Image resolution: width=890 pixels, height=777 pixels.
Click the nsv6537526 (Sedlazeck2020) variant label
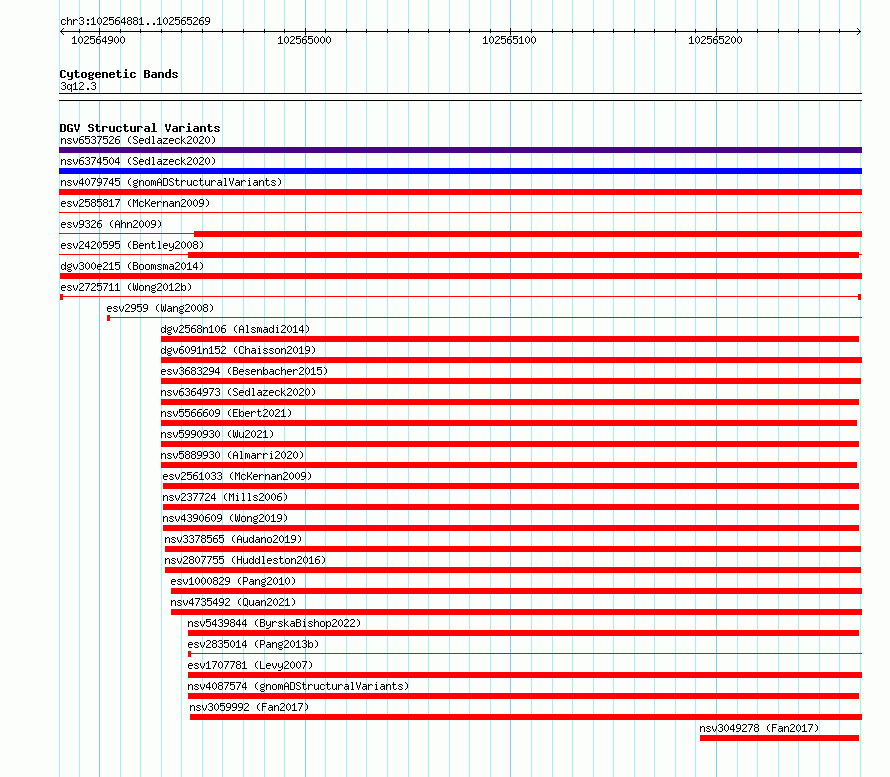[x=138, y=140]
